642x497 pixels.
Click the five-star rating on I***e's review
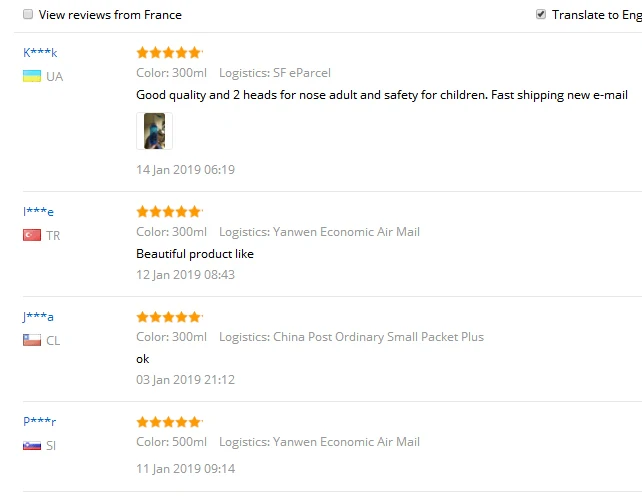(x=169, y=211)
